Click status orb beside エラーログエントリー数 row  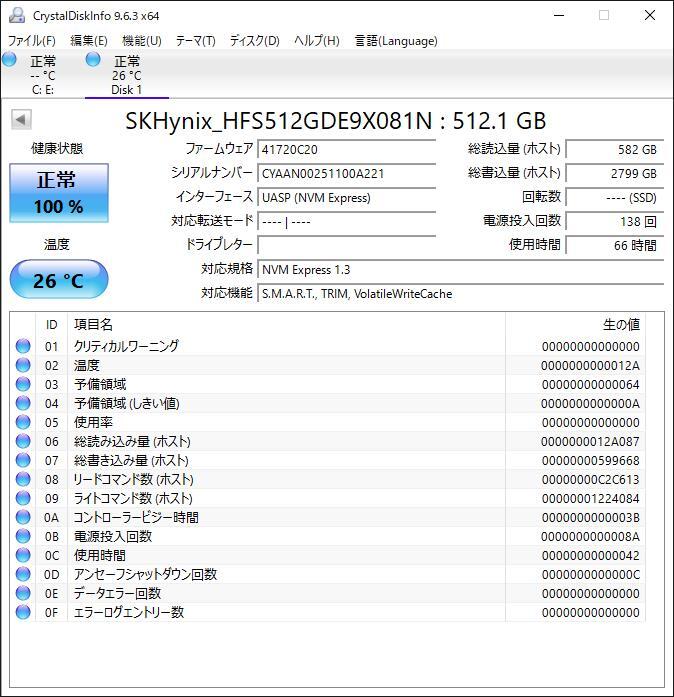point(23,612)
